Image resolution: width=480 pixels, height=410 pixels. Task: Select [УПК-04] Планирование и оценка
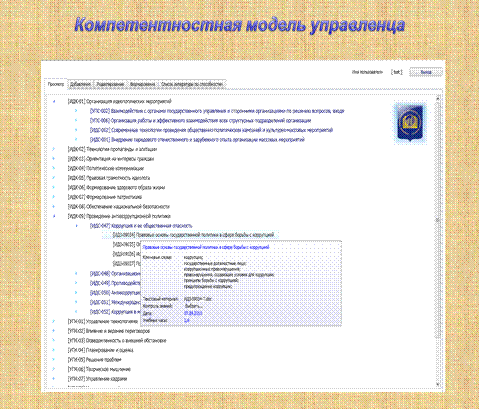[x=101, y=350]
